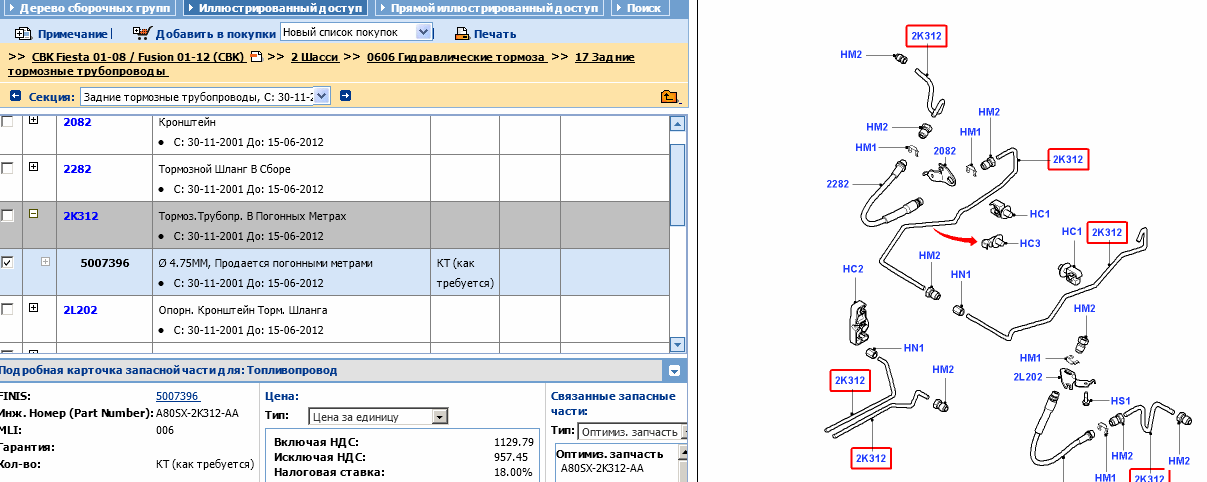Image resolution: width=1207 pixels, height=482 pixels.
Task: Select HS1 label on the diagram
Action: pos(1121,401)
